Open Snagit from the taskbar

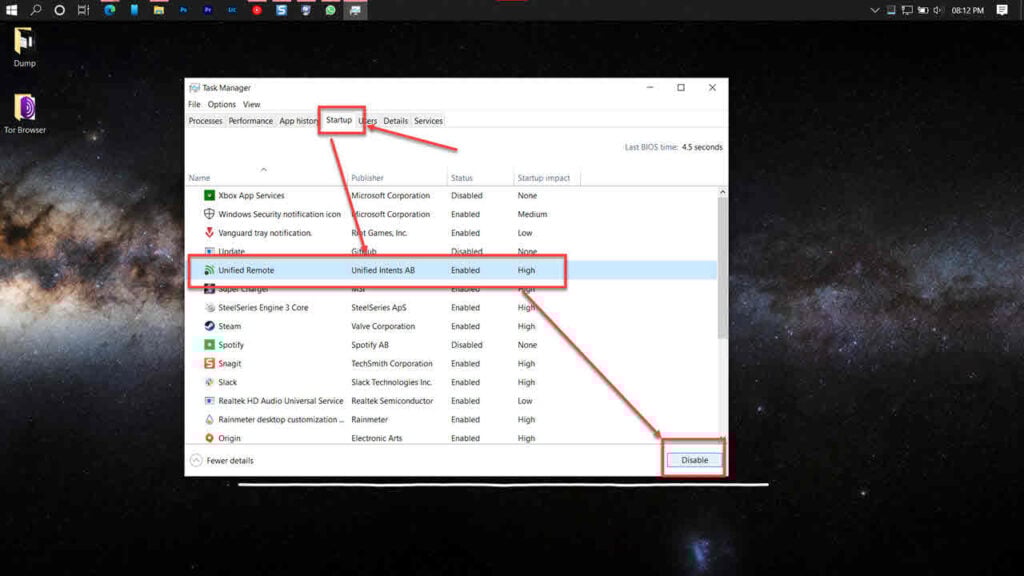tap(281, 10)
